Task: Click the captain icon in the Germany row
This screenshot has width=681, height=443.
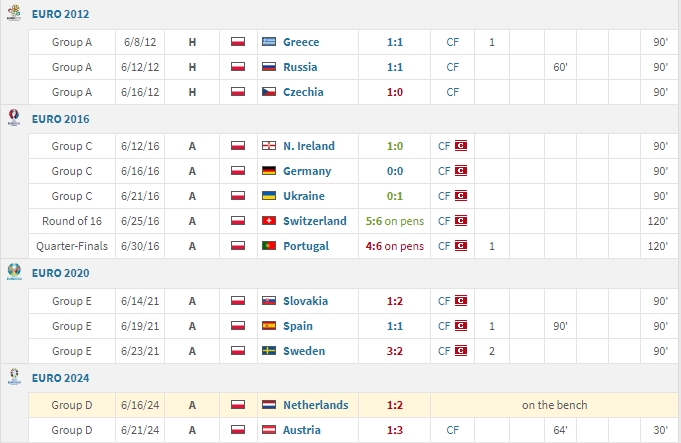Action: pyautogui.click(x=461, y=171)
